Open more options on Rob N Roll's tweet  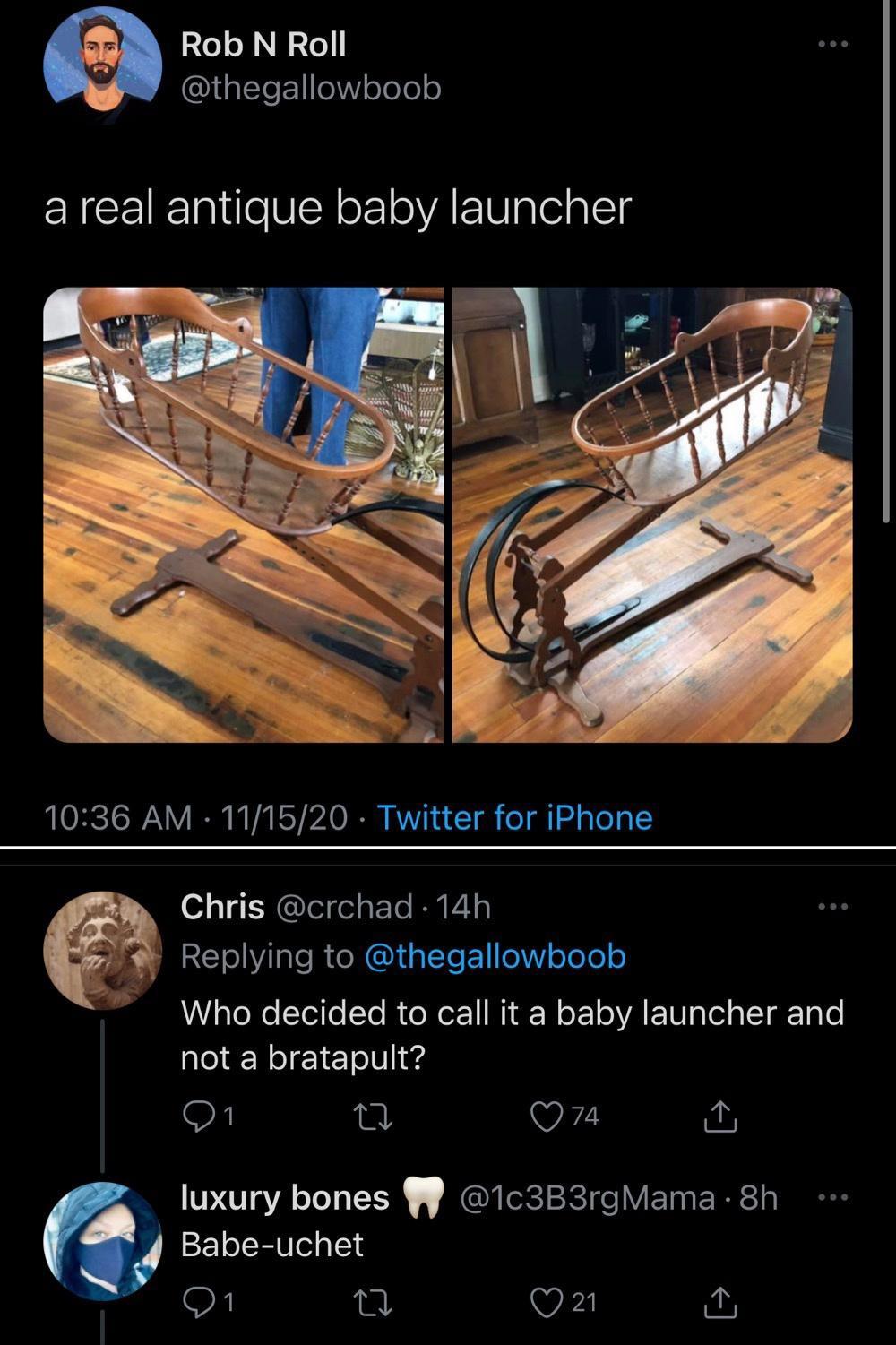click(x=832, y=44)
